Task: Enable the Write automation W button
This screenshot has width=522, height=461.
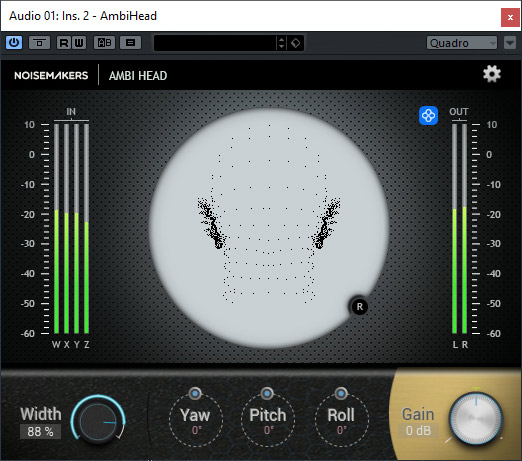Action: tap(79, 43)
